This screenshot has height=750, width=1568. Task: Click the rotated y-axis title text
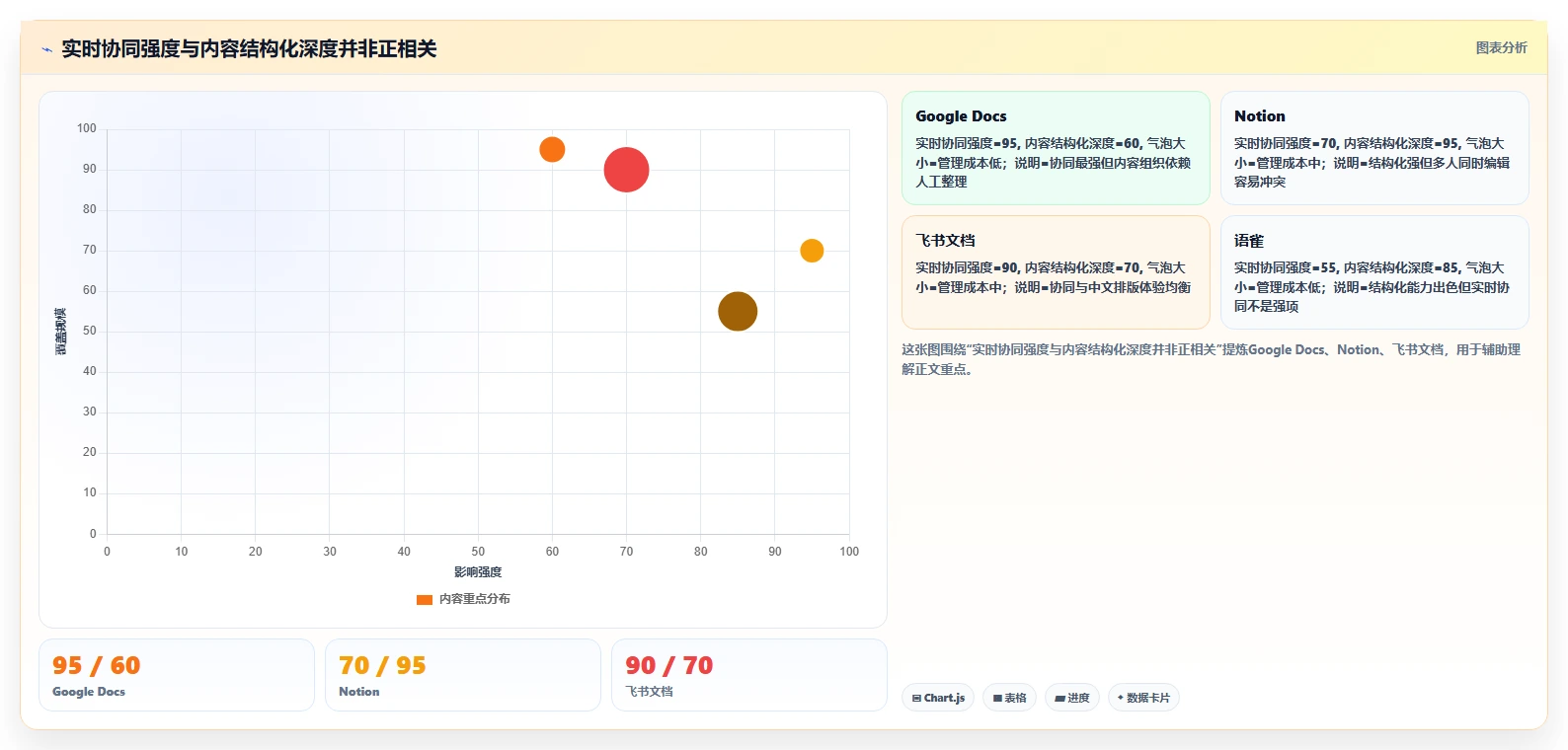click(x=61, y=332)
